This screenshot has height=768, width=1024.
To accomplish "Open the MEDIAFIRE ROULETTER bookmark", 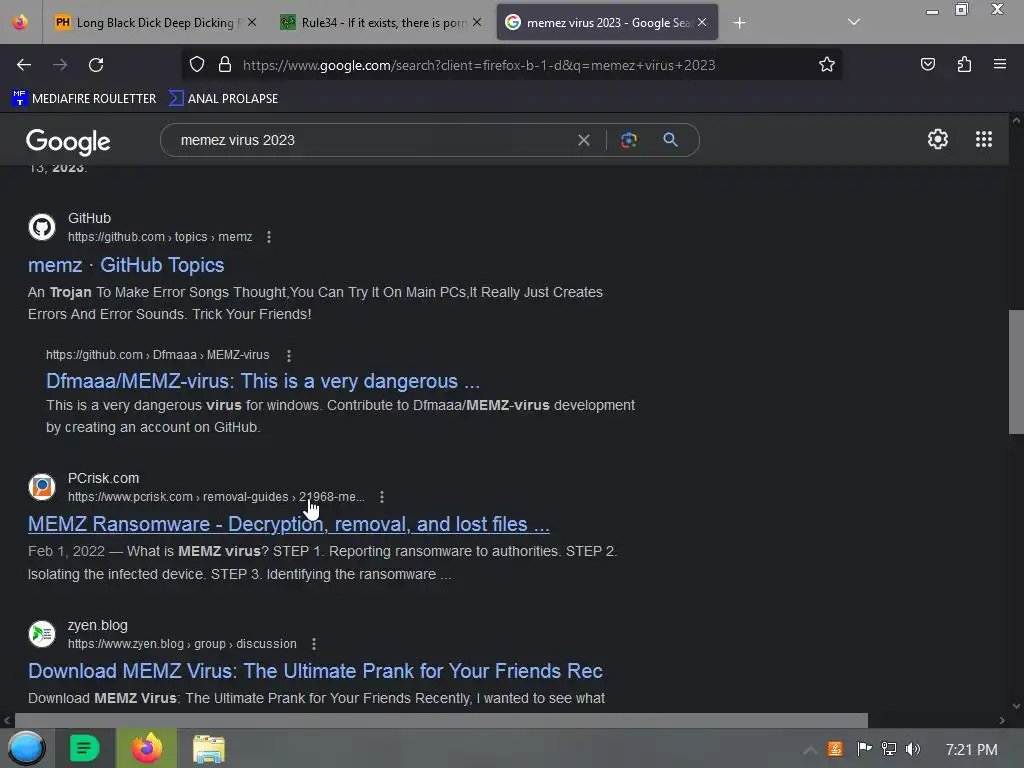I will point(84,99).
